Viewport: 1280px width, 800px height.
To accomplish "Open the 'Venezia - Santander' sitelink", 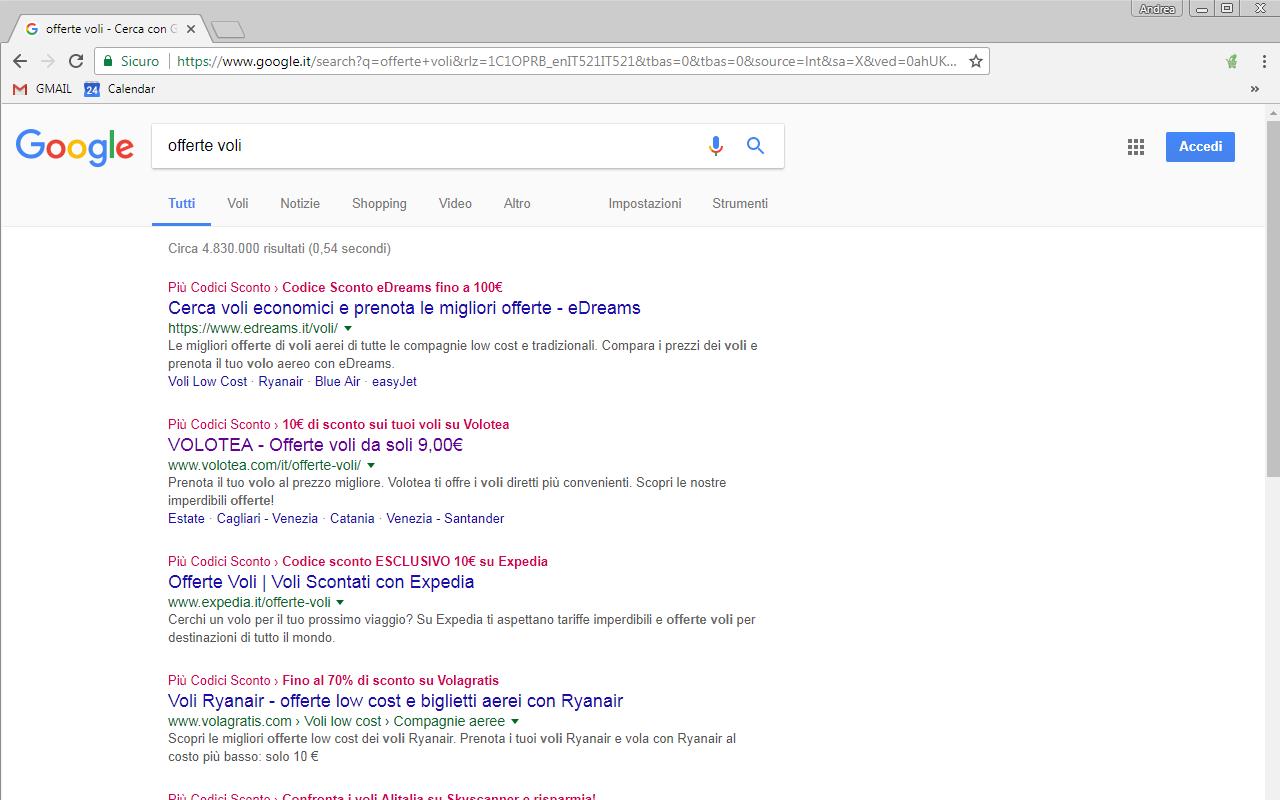I will [445, 518].
